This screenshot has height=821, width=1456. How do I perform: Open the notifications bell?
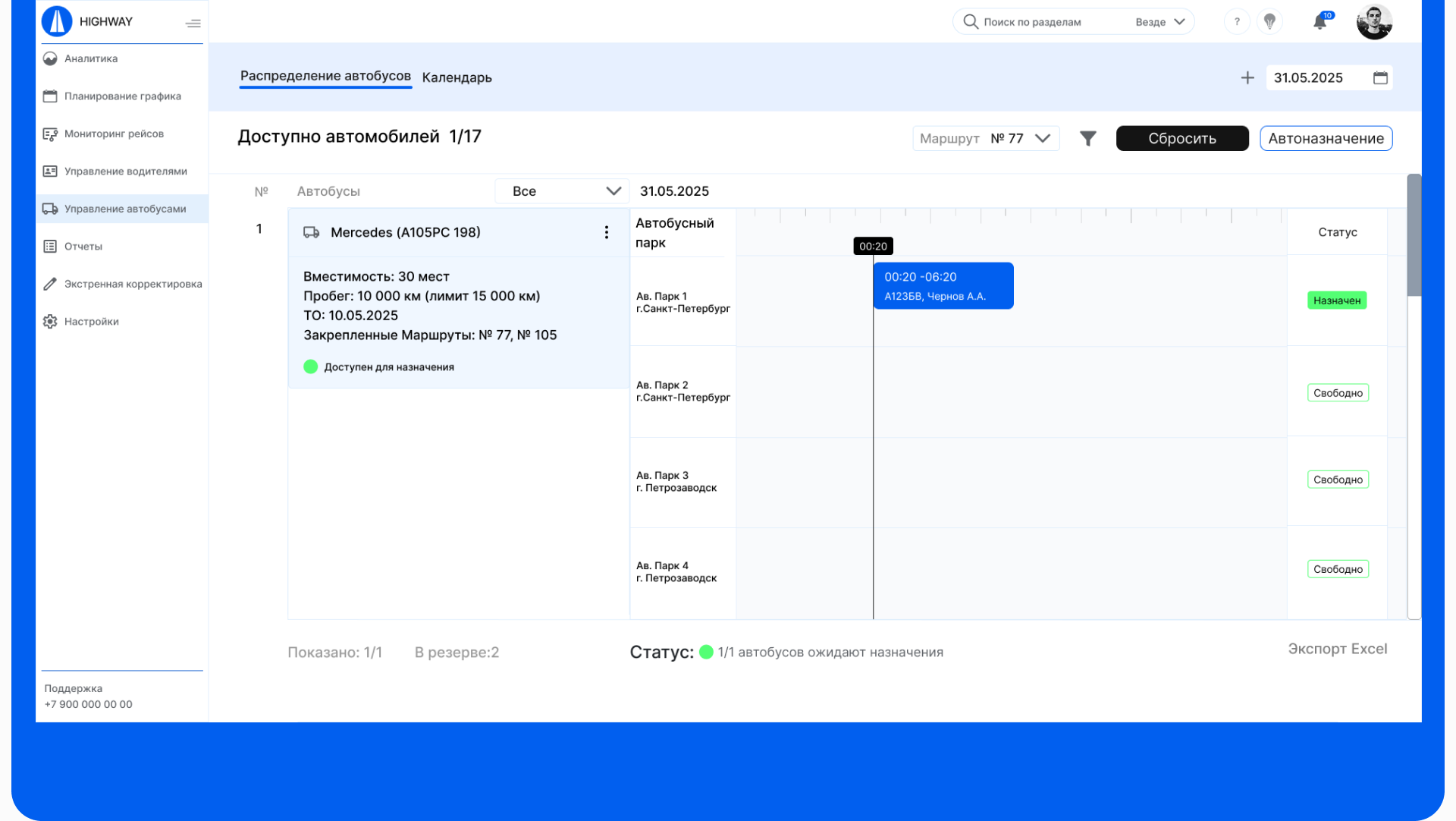(x=1320, y=22)
